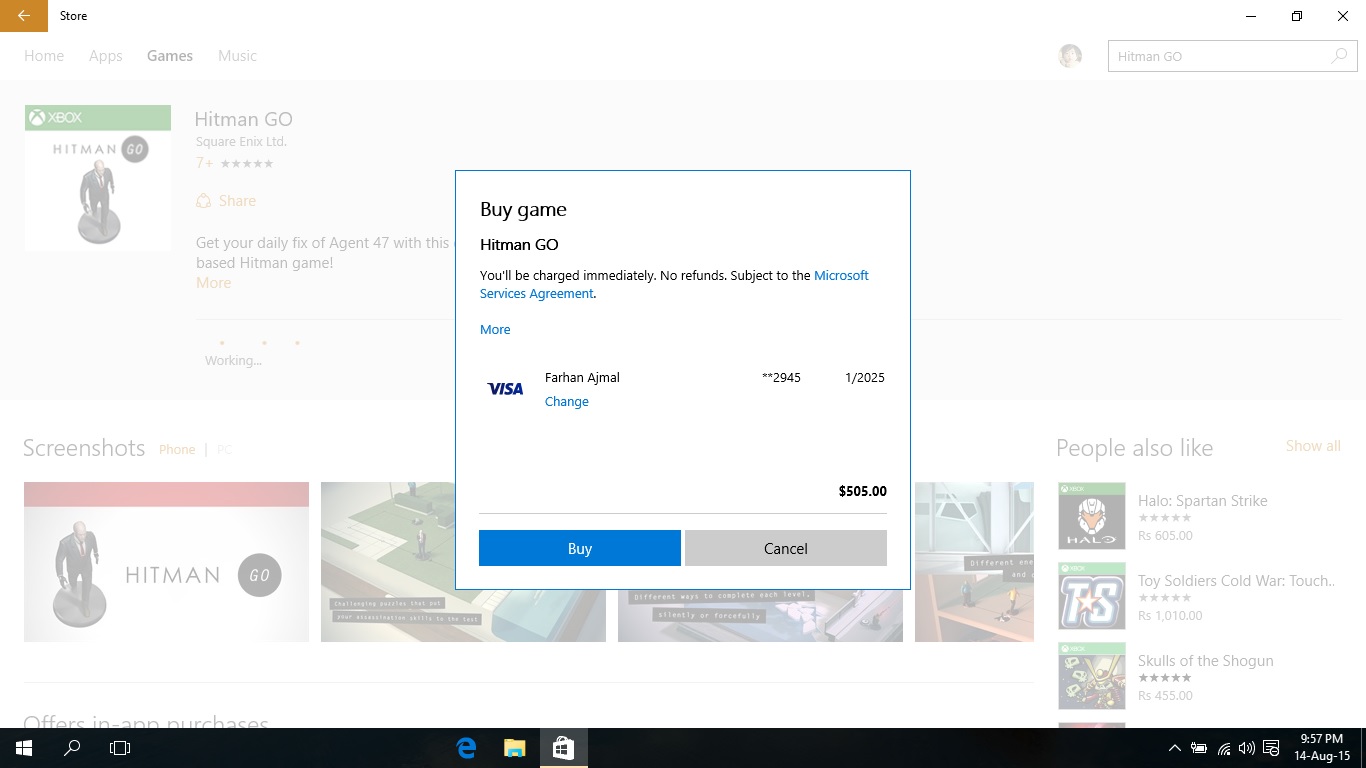Show PC screenshots

tap(224, 449)
